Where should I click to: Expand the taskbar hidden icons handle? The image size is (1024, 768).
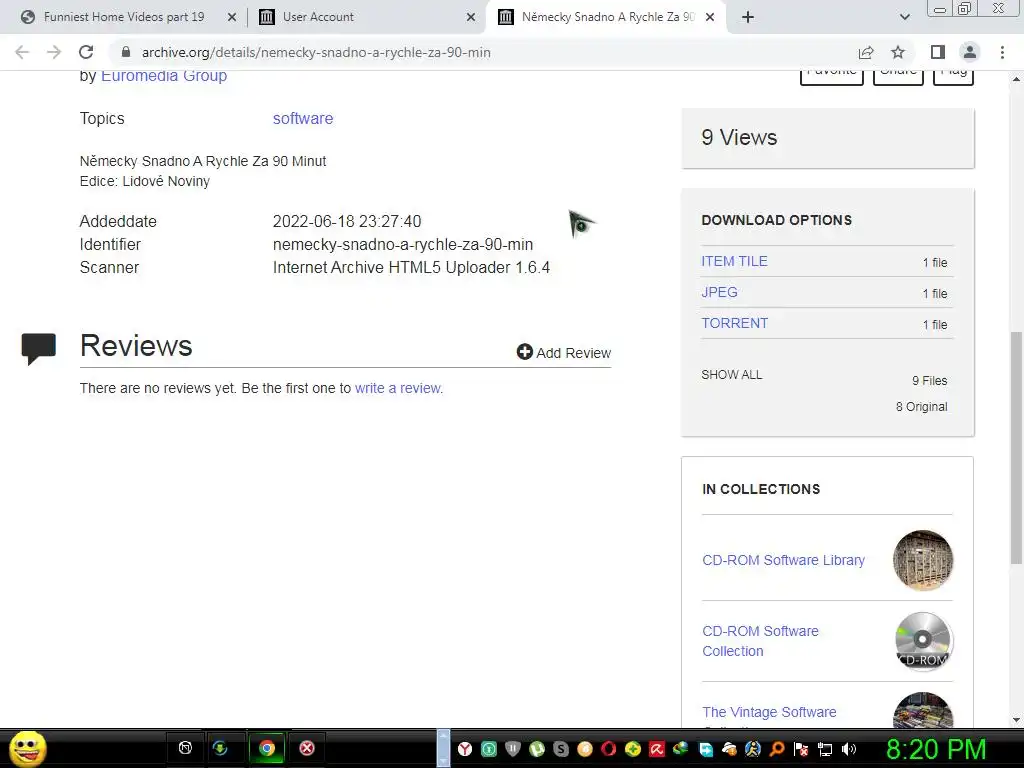(443, 748)
